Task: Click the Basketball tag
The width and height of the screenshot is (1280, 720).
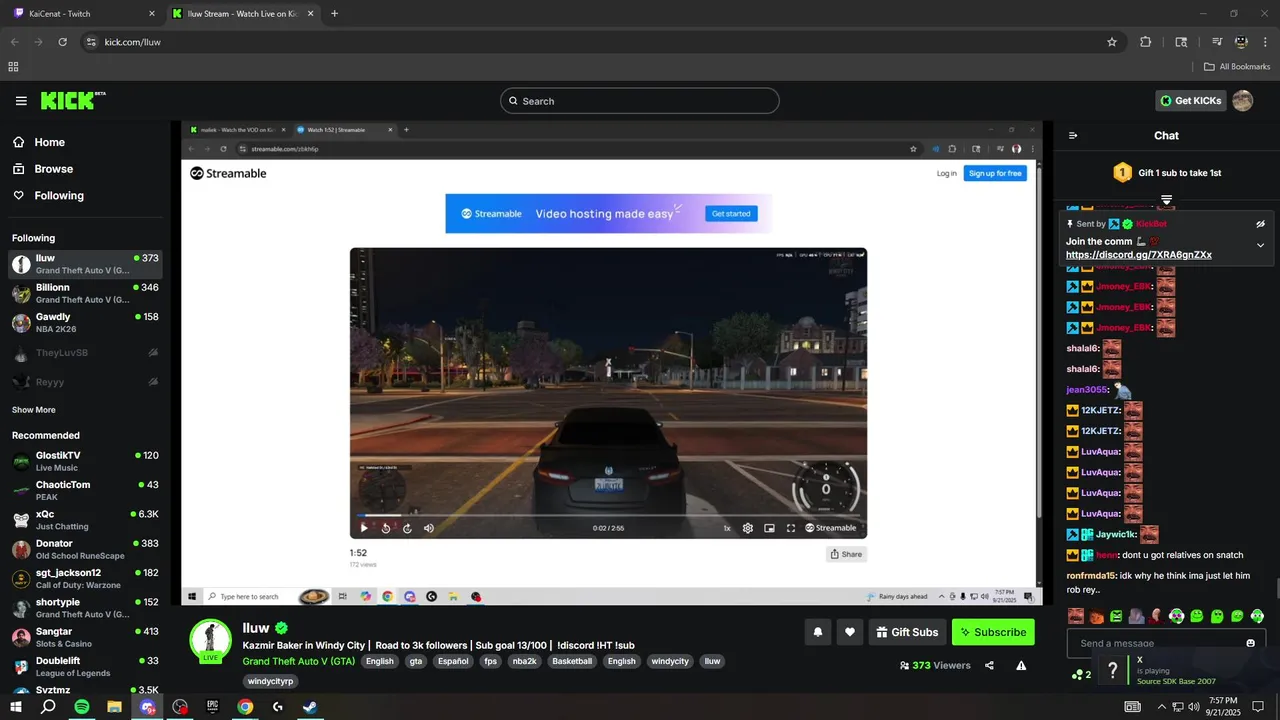Action: pos(572,661)
